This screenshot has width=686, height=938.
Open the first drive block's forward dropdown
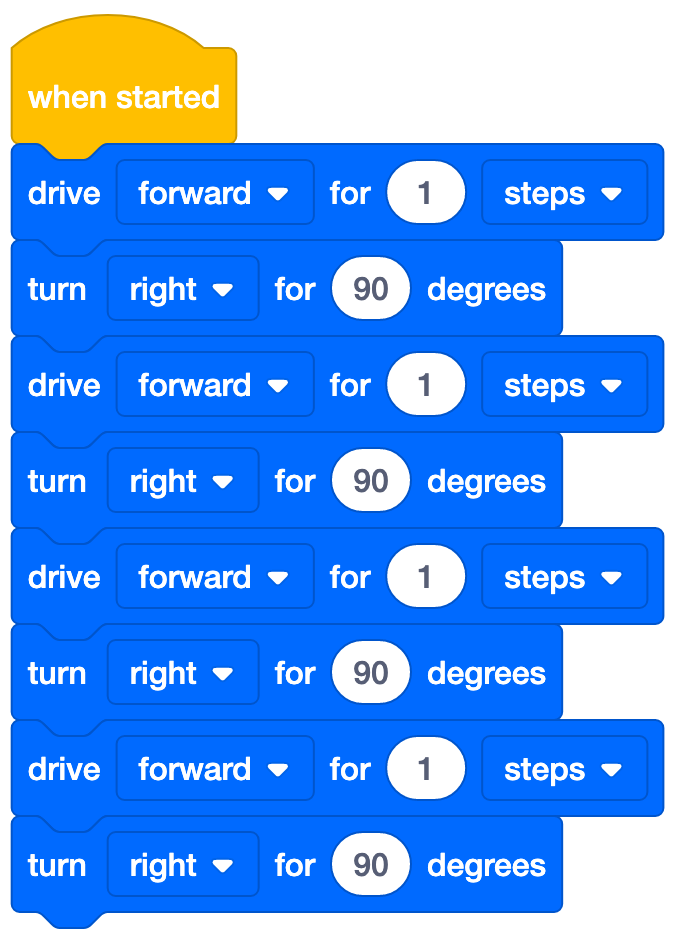214,192
